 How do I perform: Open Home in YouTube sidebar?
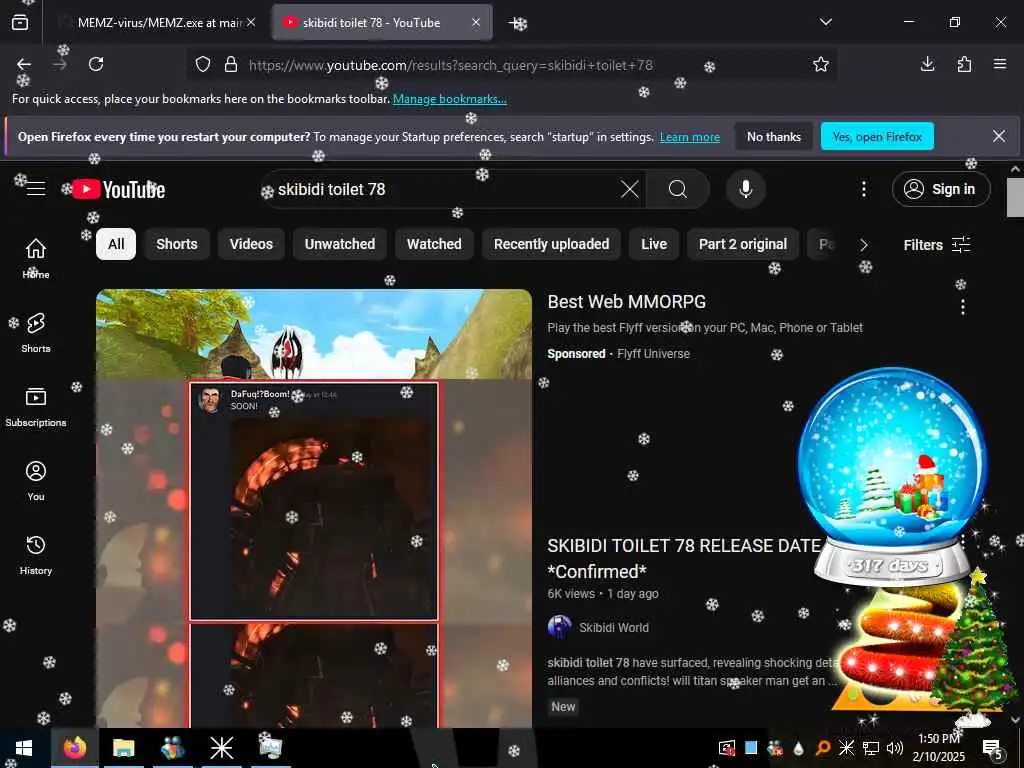coord(36,258)
